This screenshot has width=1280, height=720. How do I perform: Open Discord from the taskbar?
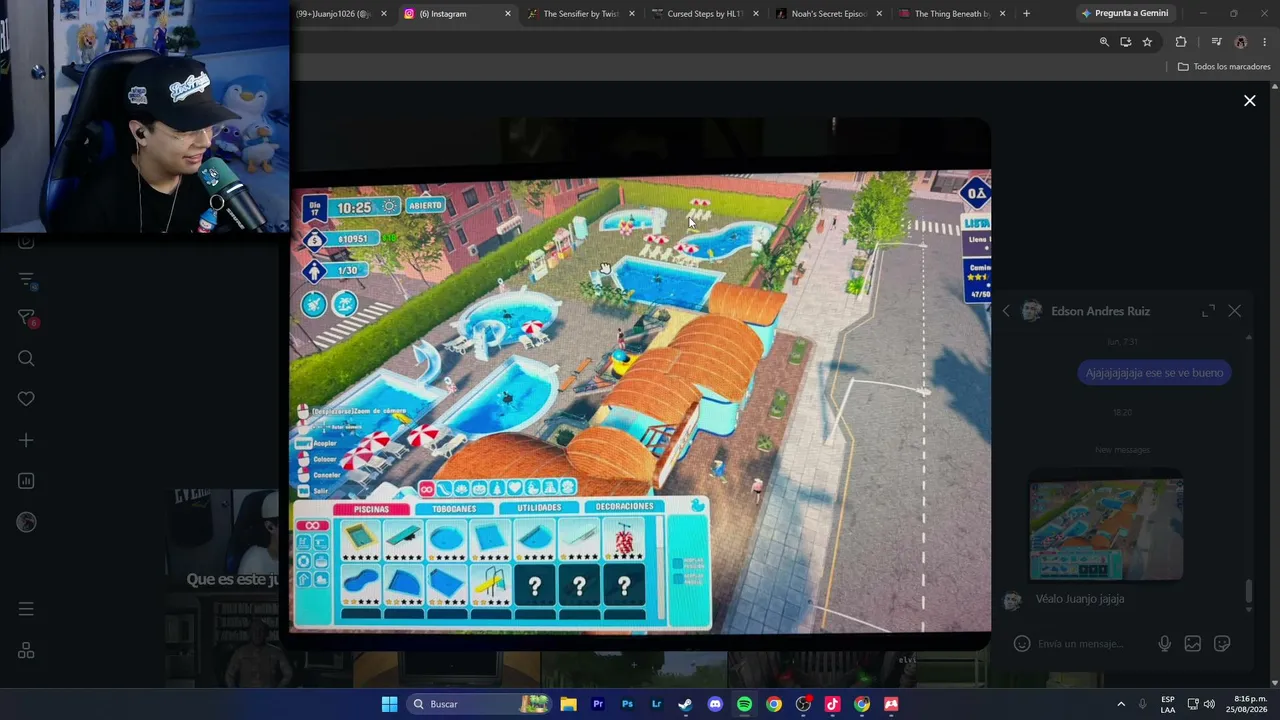pos(715,704)
